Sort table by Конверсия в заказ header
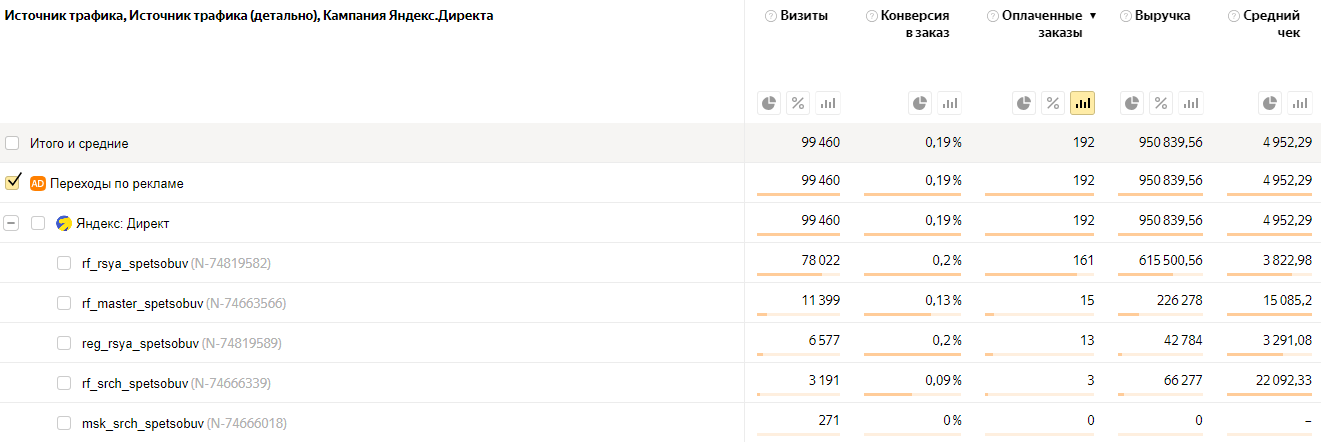The width and height of the screenshot is (1321, 442). click(x=915, y=24)
